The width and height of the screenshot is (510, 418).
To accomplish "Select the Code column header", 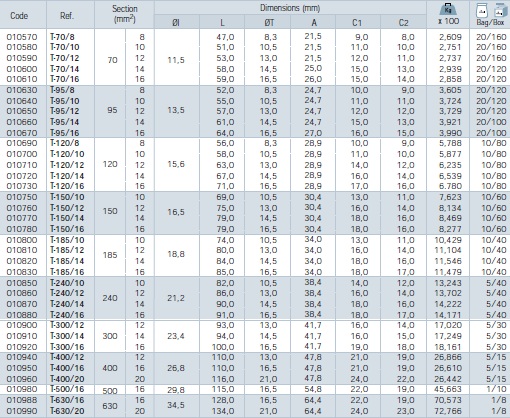I will point(19,16).
